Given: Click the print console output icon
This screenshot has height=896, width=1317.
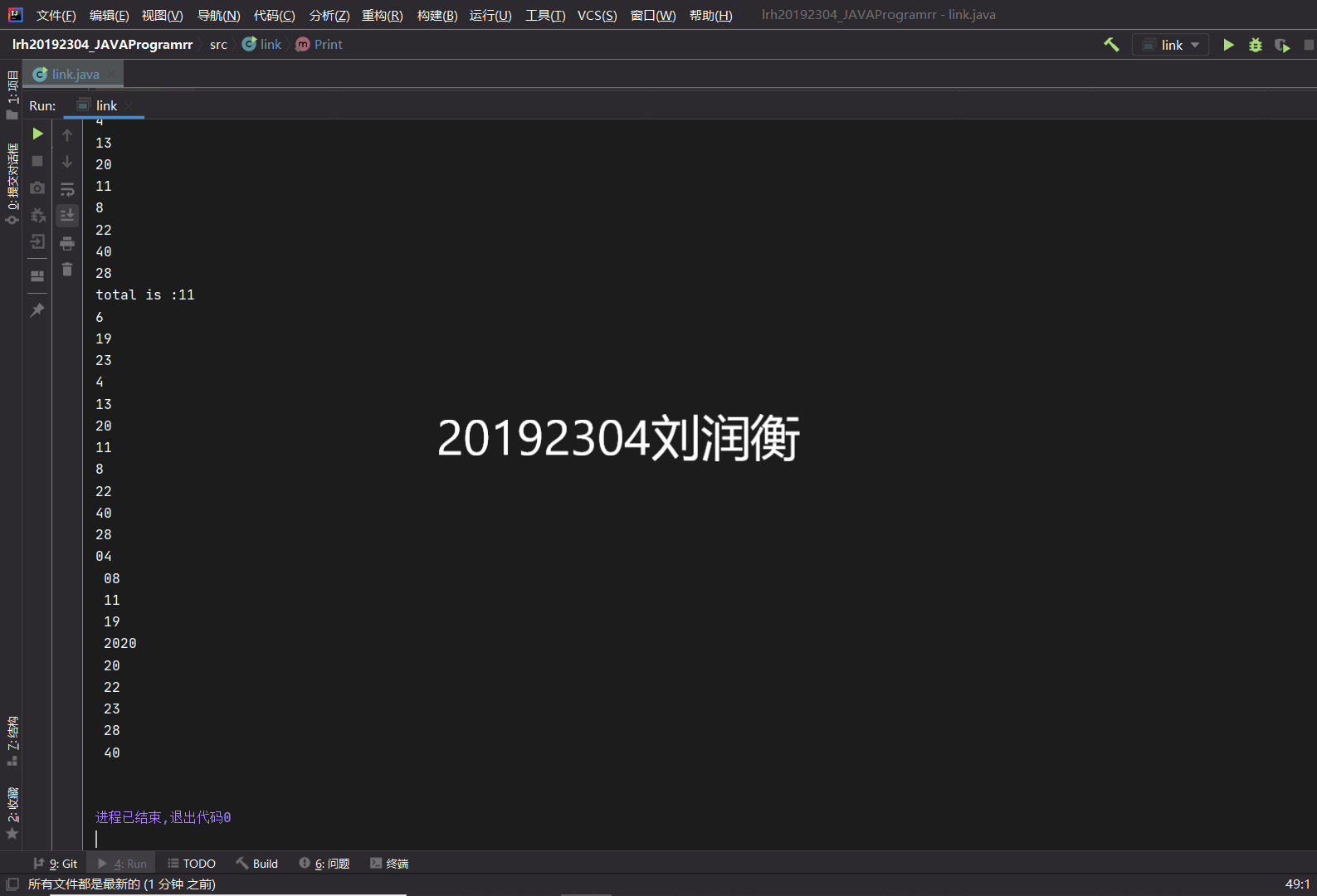Looking at the screenshot, I should tap(67, 243).
